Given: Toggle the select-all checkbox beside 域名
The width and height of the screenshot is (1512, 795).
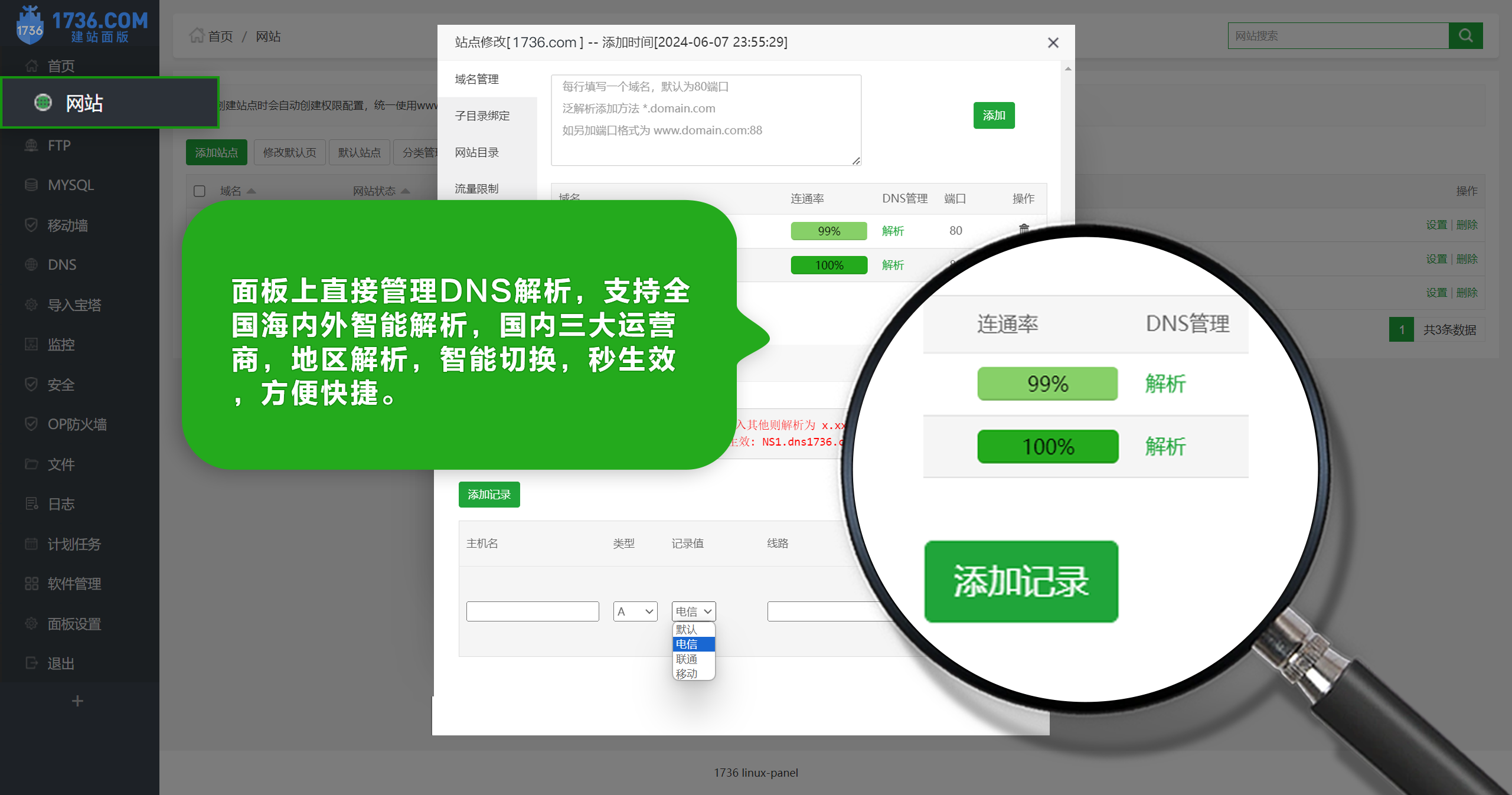Looking at the screenshot, I should pyautogui.click(x=200, y=191).
